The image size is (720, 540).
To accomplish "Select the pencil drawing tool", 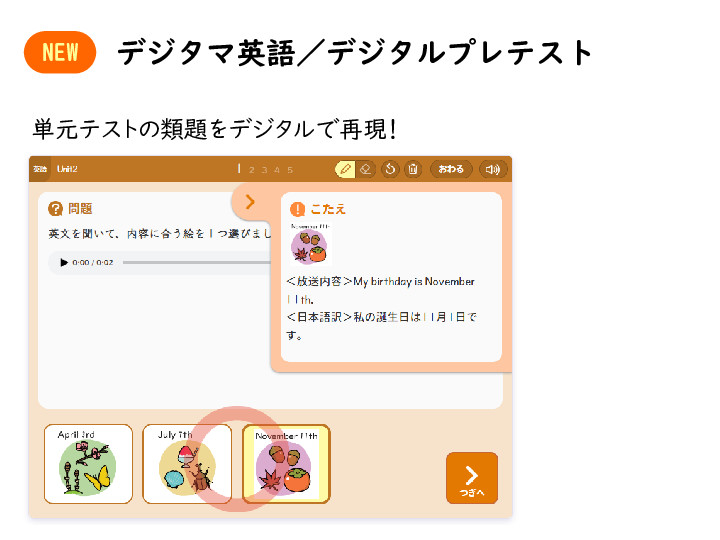I will (345, 169).
